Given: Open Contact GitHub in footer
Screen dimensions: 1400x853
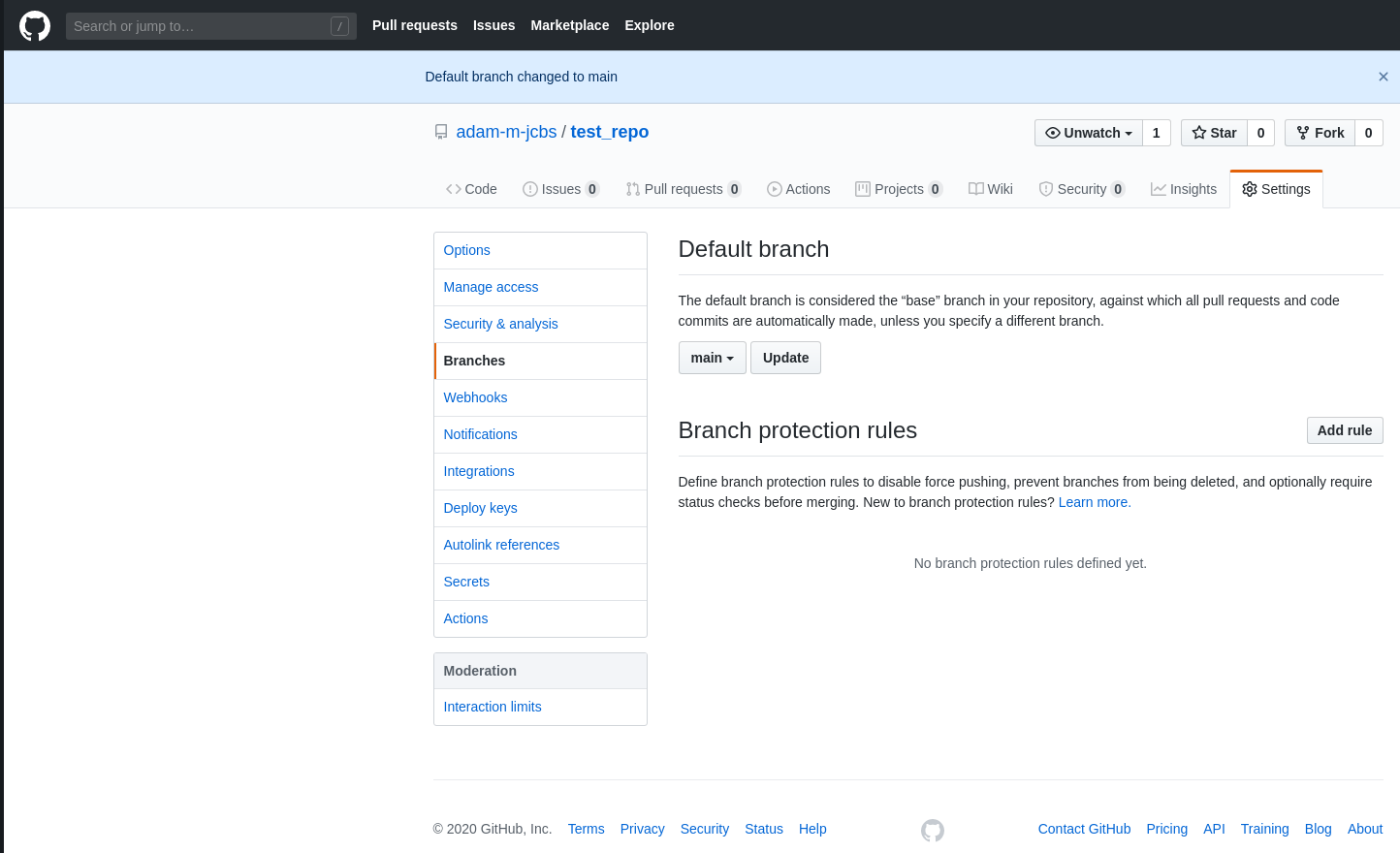Looking at the screenshot, I should (x=1084, y=829).
